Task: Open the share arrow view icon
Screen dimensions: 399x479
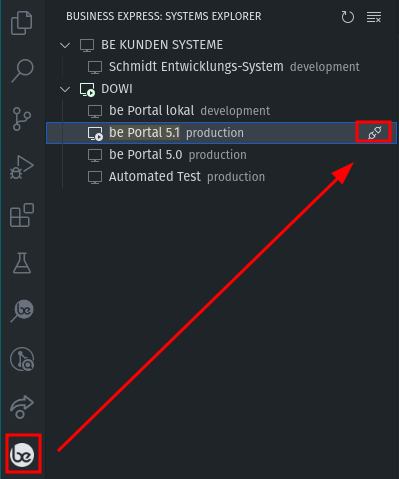Action: point(22,407)
